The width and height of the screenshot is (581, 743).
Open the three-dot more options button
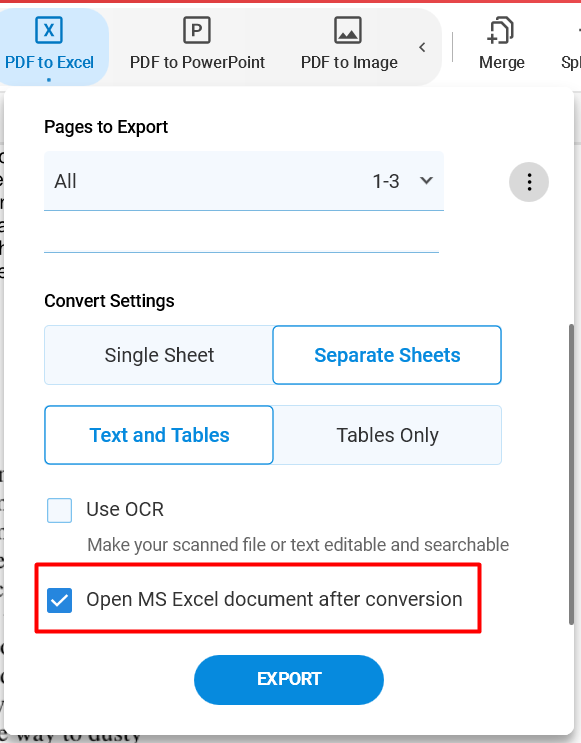click(x=529, y=182)
